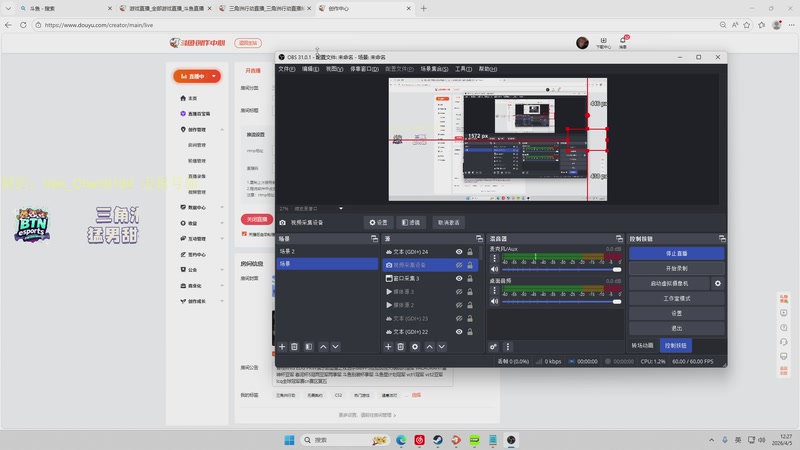Screen dimensions: 800x450
Task: Show the 视频采集设备 source
Action: pos(459,265)
